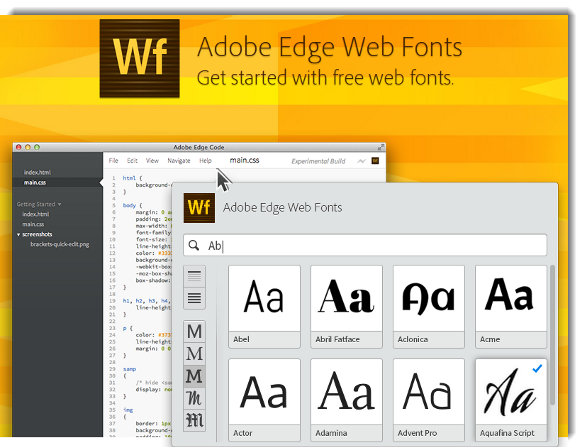Image resolution: width=583 pixels, height=447 pixels.
Task: Click the Wf logo in fonts dialog
Action: pos(199,208)
